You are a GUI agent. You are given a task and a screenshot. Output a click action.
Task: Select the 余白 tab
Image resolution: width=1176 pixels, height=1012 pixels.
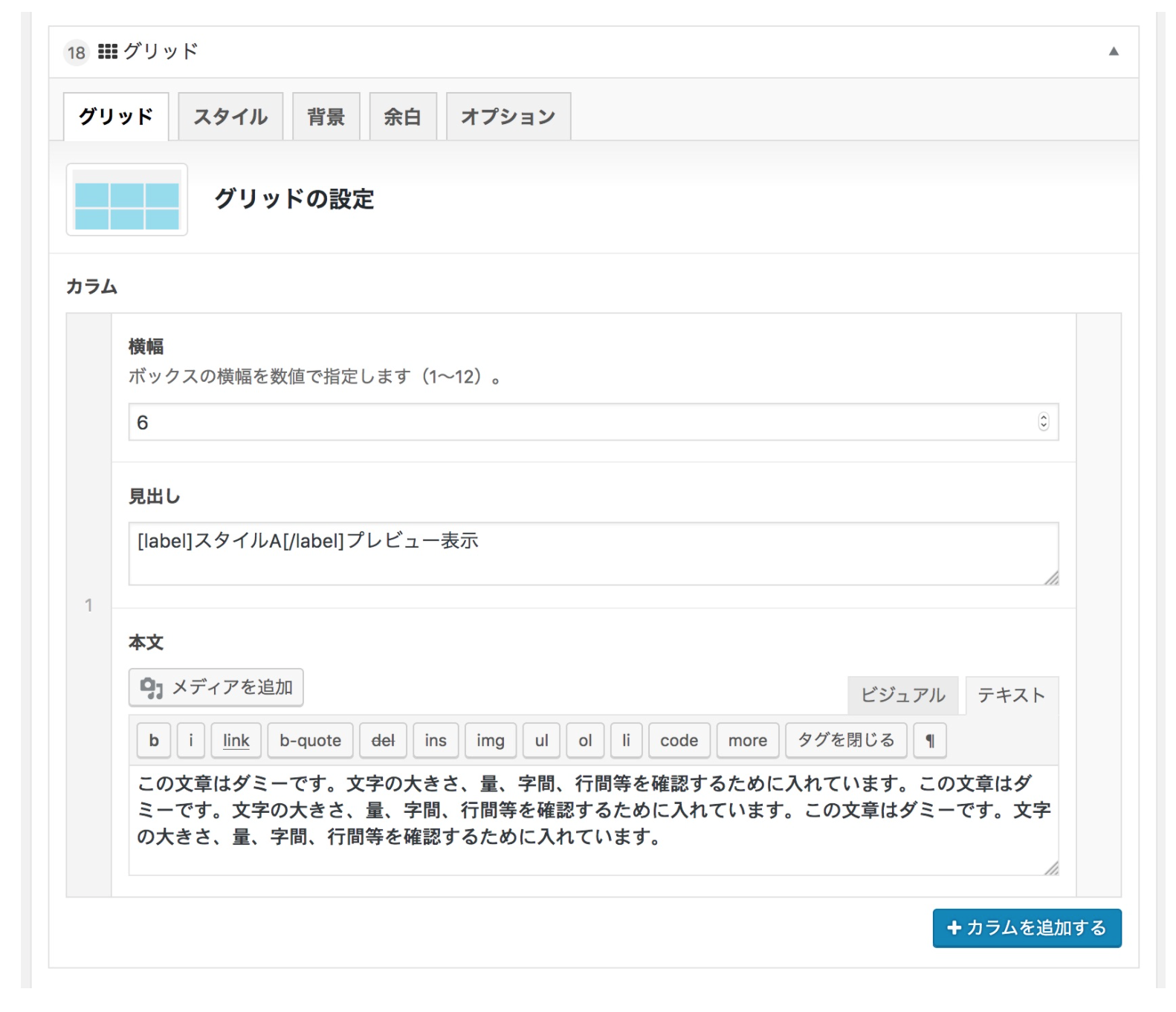(402, 117)
